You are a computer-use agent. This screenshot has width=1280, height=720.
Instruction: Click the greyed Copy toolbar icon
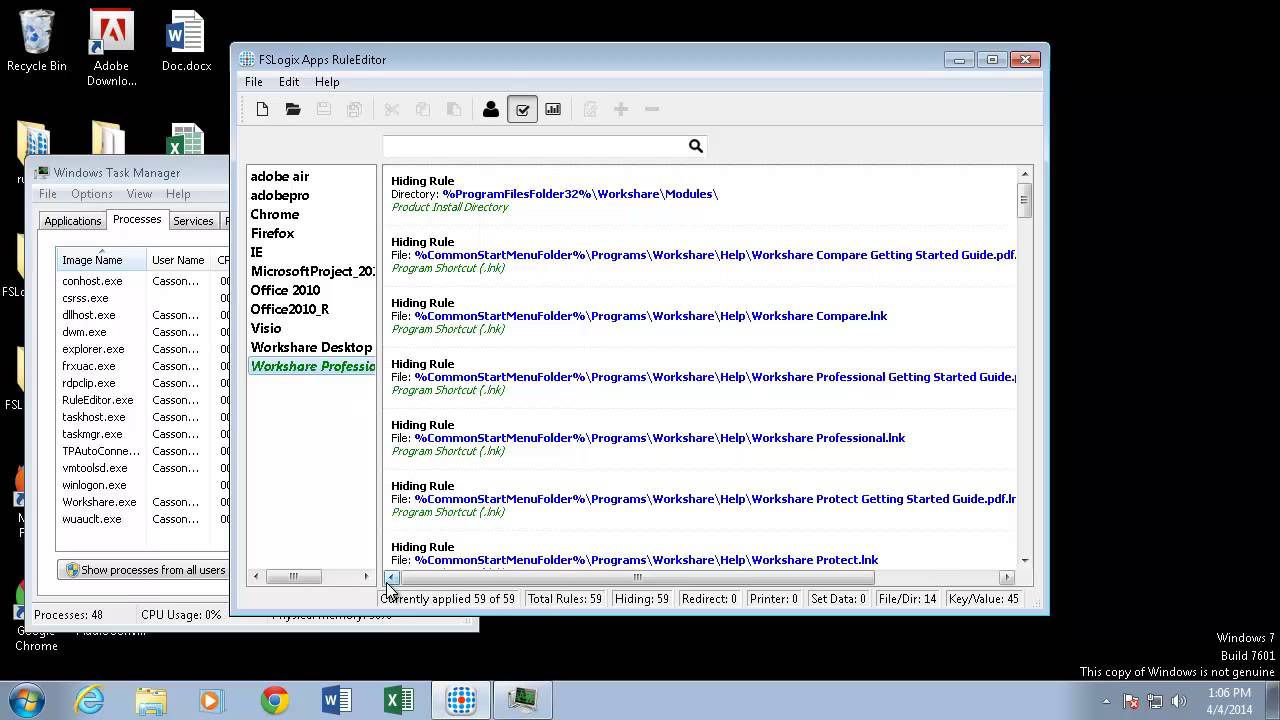pos(423,109)
